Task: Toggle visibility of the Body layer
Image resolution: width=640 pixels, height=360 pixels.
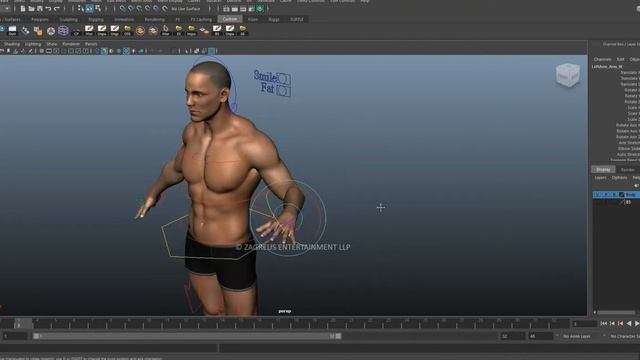Action: (x=597, y=195)
